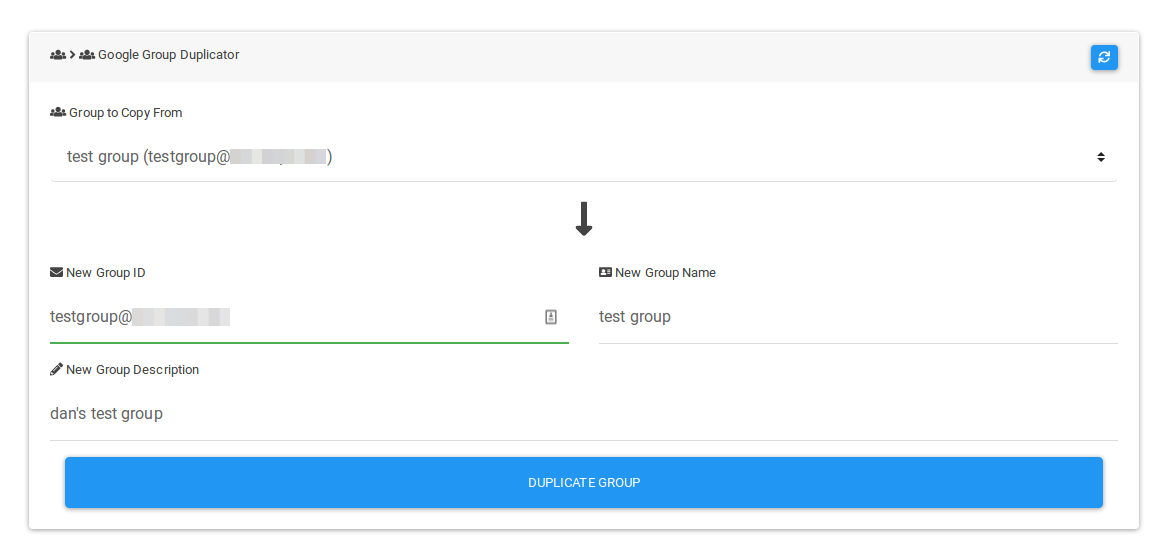The image size is (1170, 560).
Task: Click the New Group Description label
Action: [132, 370]
